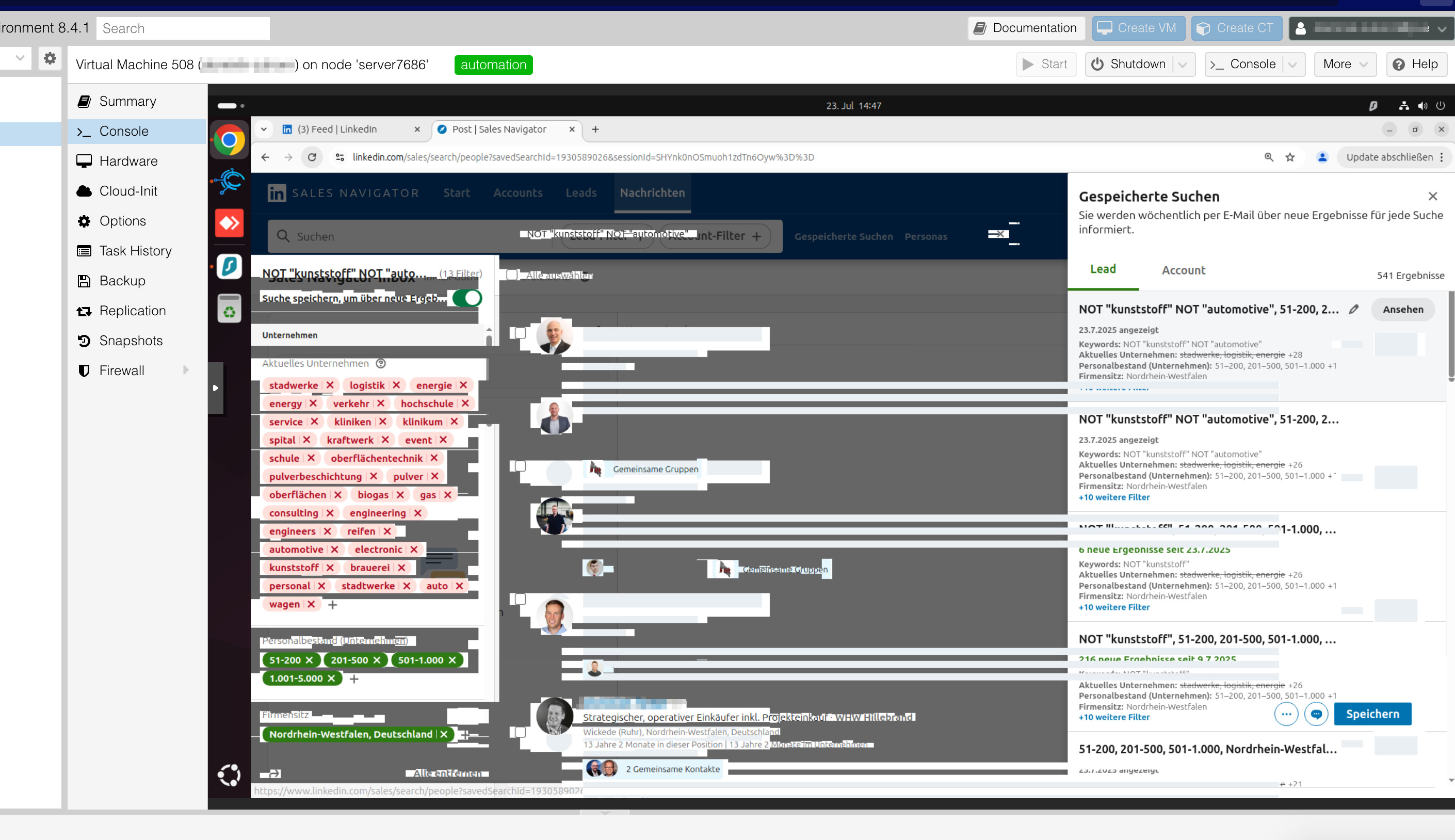This screenshot has height=840, width=1455.
Task: Open the three-dots options button beside Speichern
Action: tap(1286, 714)
